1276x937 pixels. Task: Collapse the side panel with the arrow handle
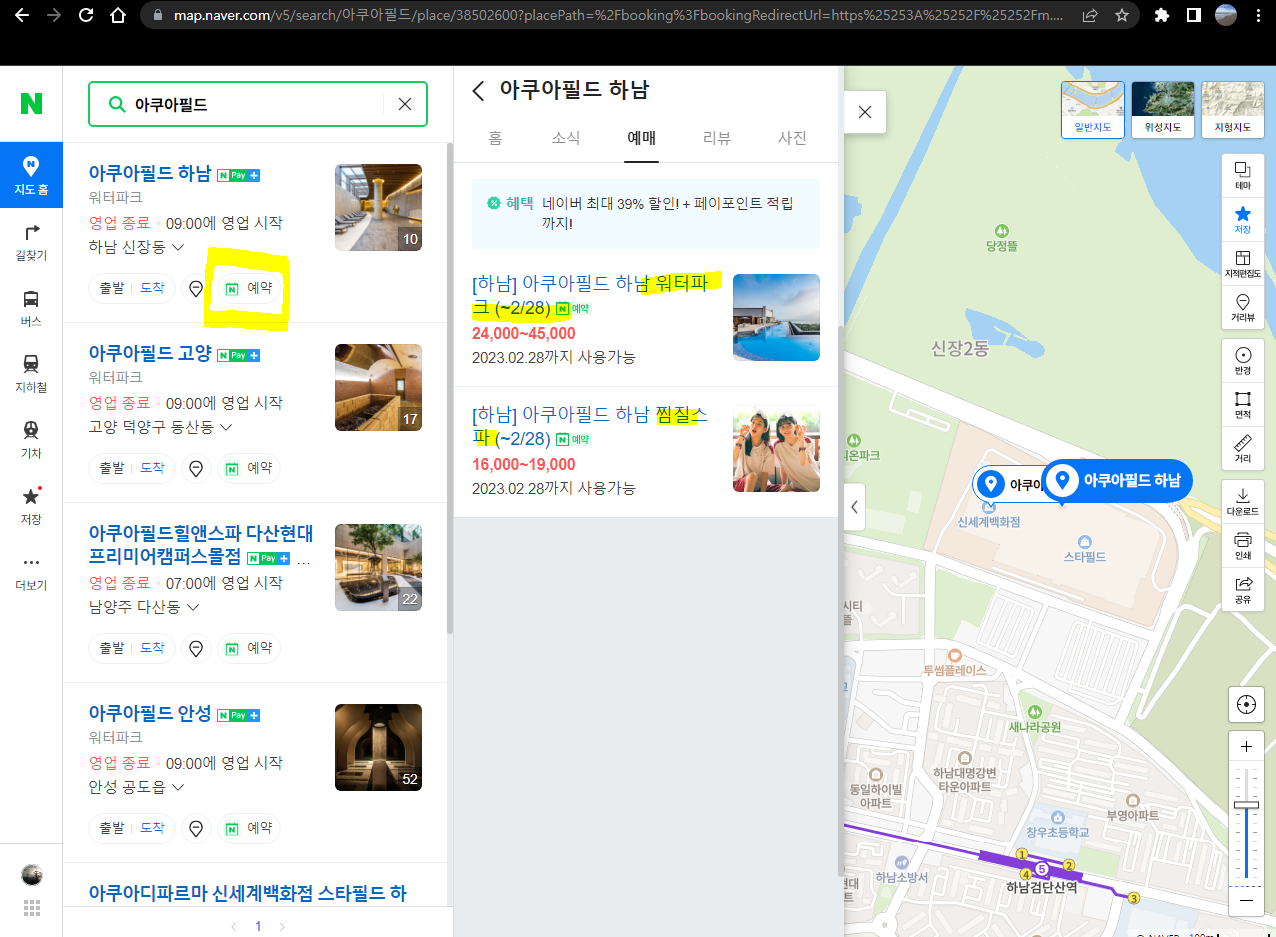[x=854, y=507]
